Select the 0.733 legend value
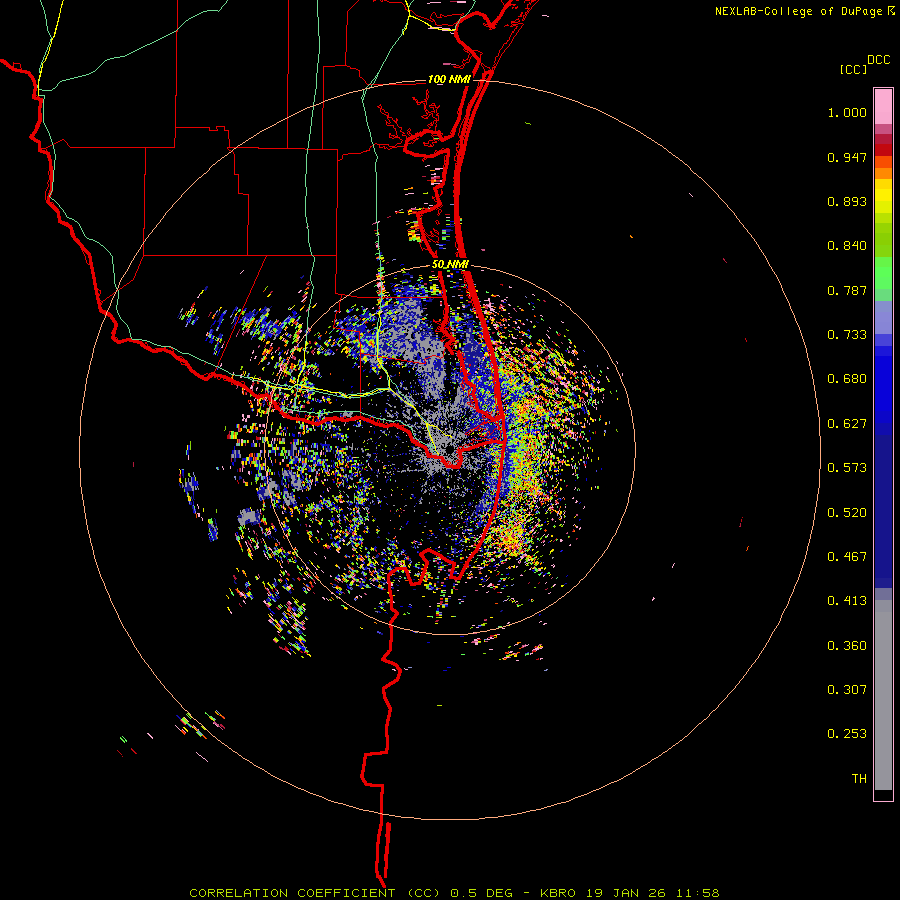Screen dimensions: 900x900 (847, 335)
